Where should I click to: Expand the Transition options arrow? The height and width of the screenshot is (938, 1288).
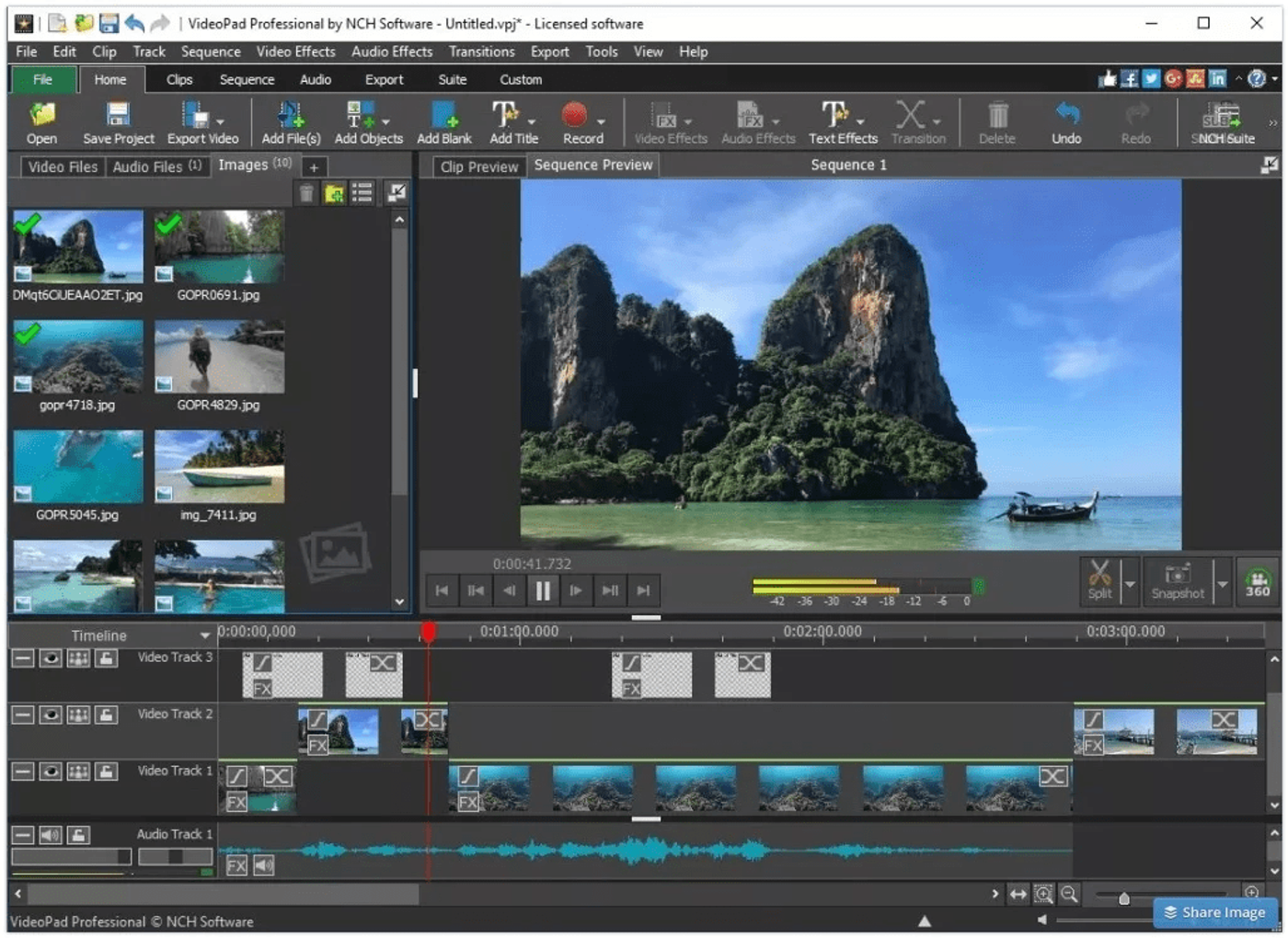coord(939,122)
